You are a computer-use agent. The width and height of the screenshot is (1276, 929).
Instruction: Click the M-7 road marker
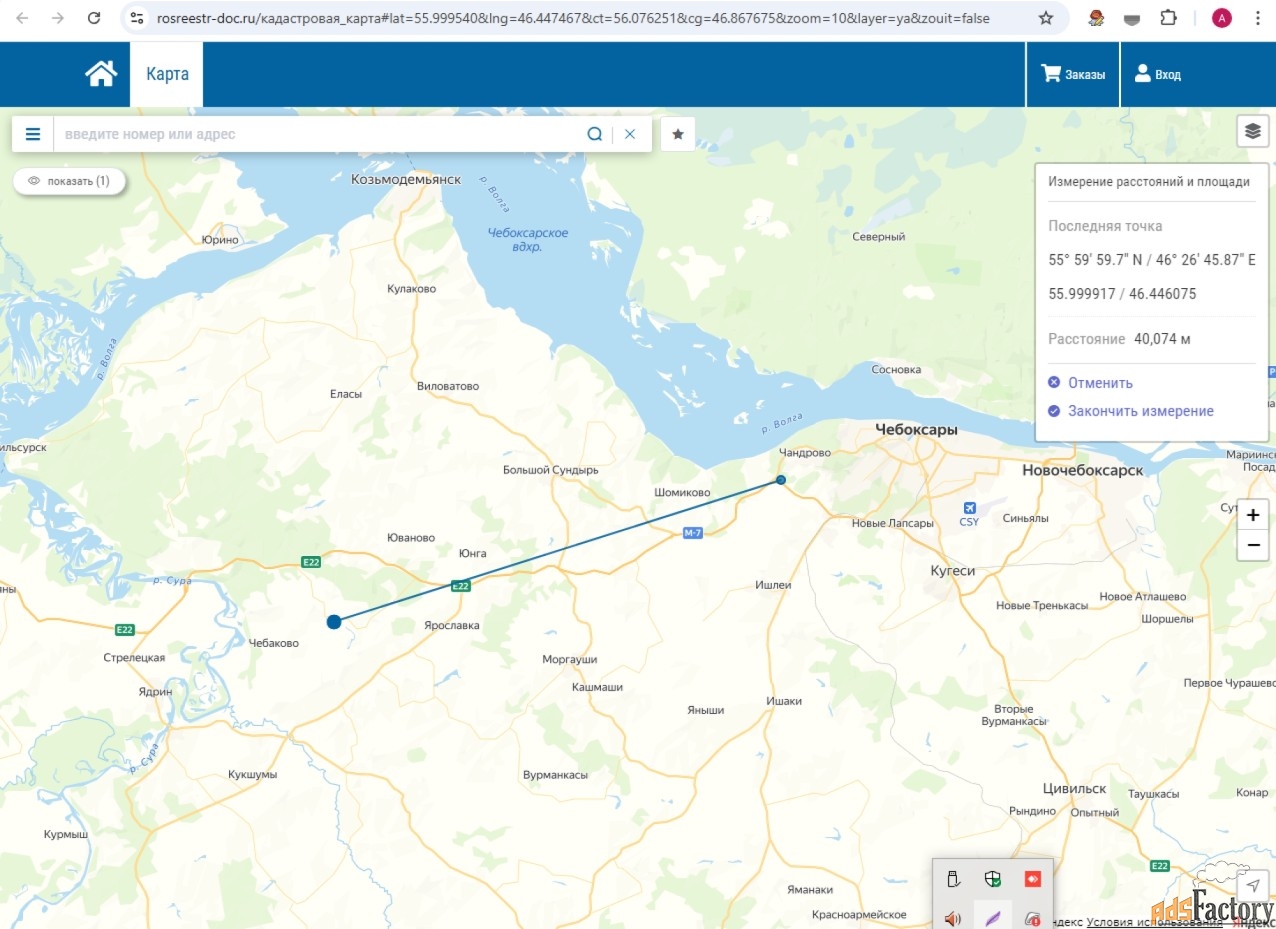(693, 533)
